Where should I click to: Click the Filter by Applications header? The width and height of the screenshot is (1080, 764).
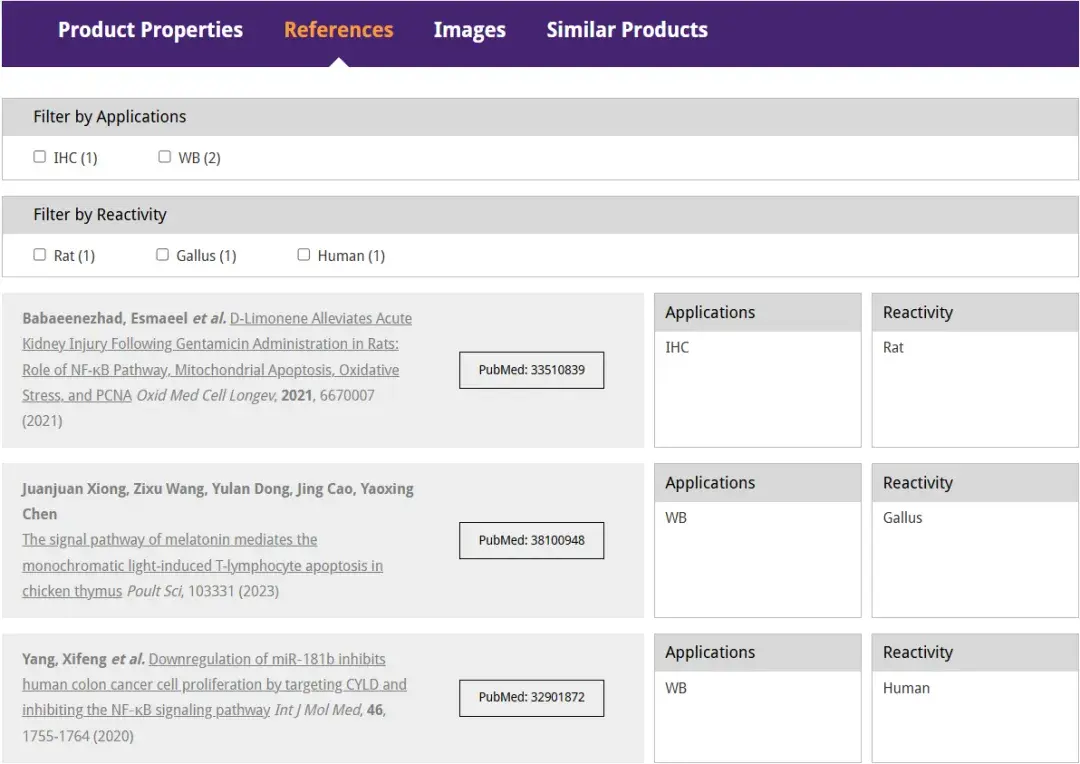click(110, 117)
